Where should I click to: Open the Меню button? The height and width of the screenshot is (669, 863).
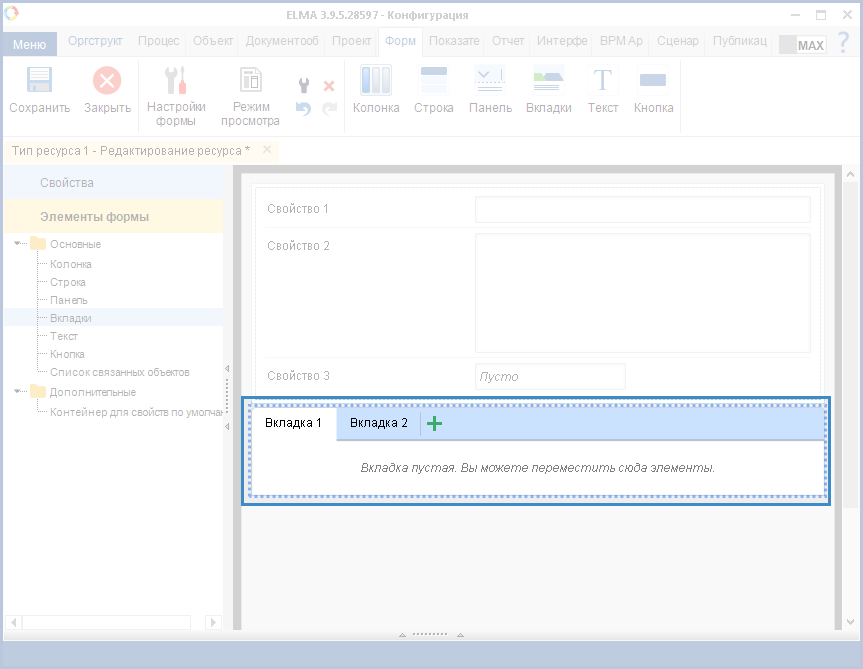pyautogui.click(x=29, y=44)
